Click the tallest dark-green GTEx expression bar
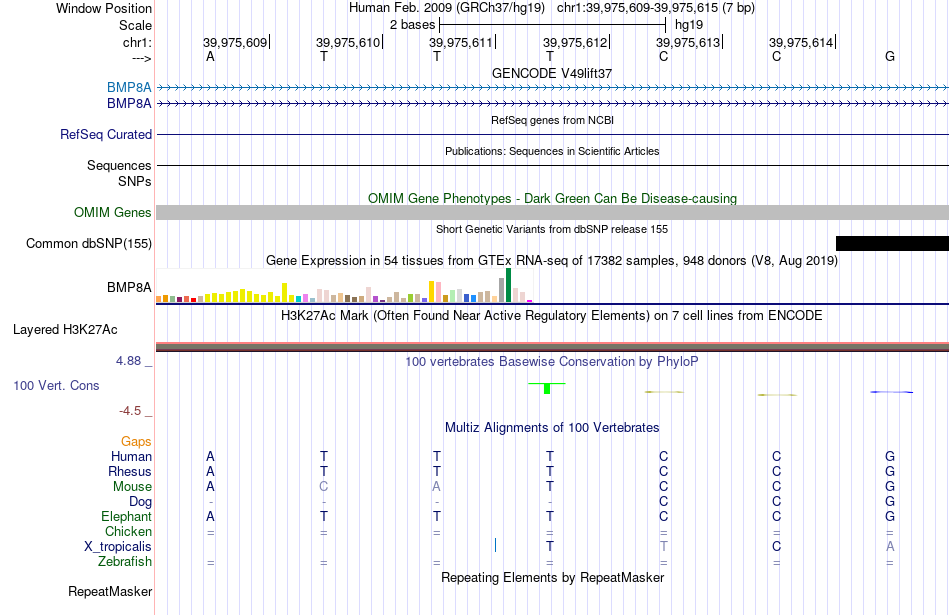The height and width of the screenshot is (615, 950). [x=508, y=285]
